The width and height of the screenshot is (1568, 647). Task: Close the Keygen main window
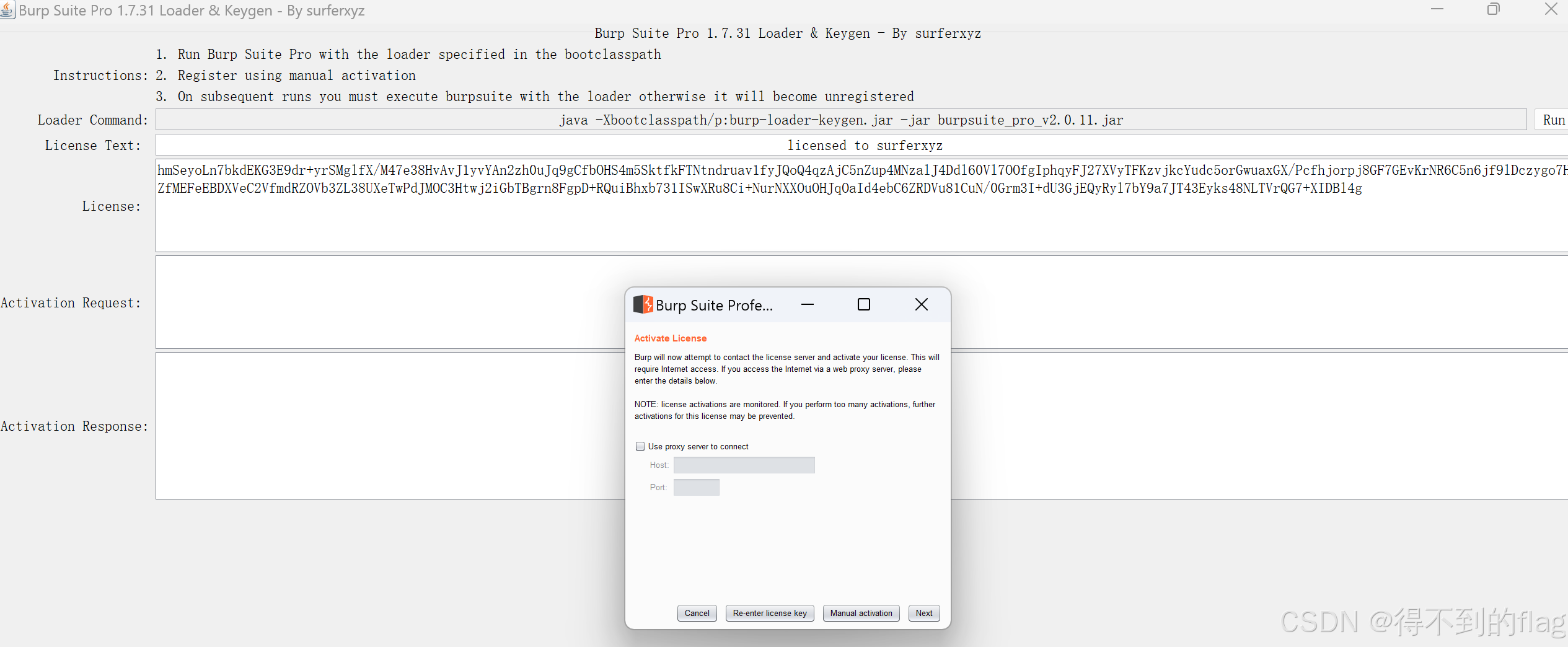click(x=1551, y=9)
